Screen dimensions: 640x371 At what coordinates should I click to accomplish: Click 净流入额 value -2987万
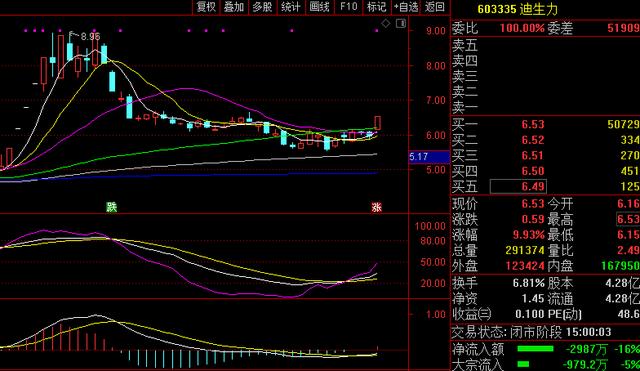click(x=587, y=349)
